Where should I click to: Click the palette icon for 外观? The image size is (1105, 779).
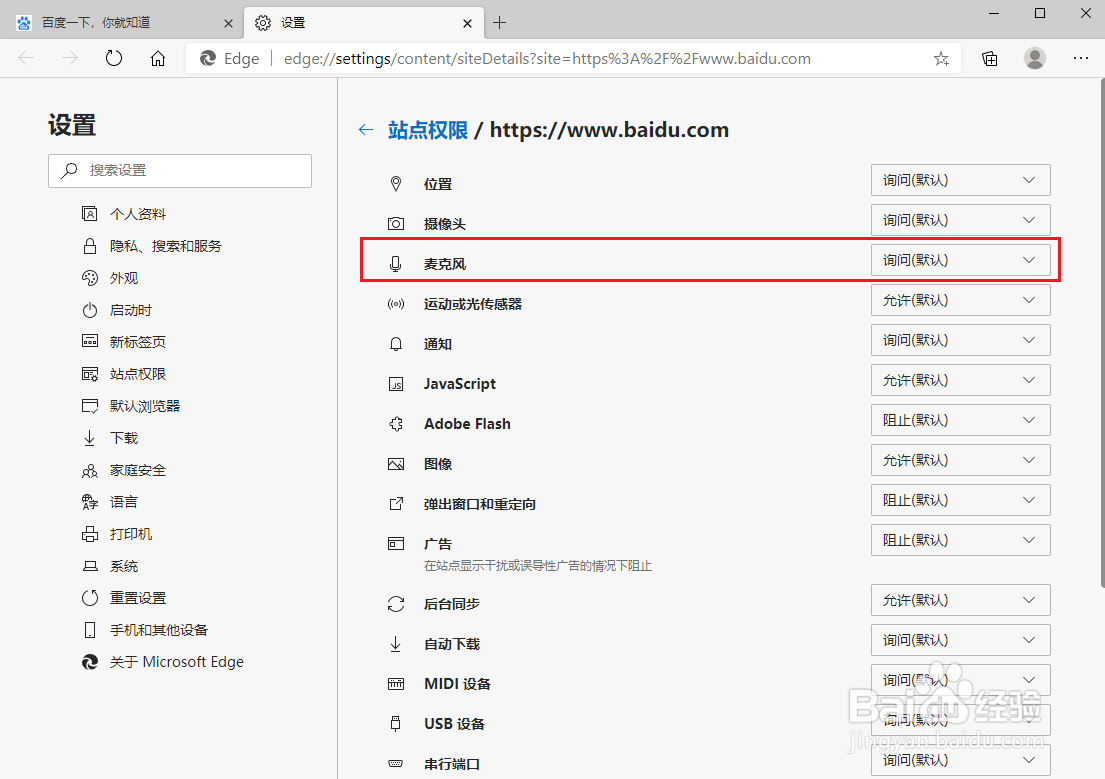[89, 278]
